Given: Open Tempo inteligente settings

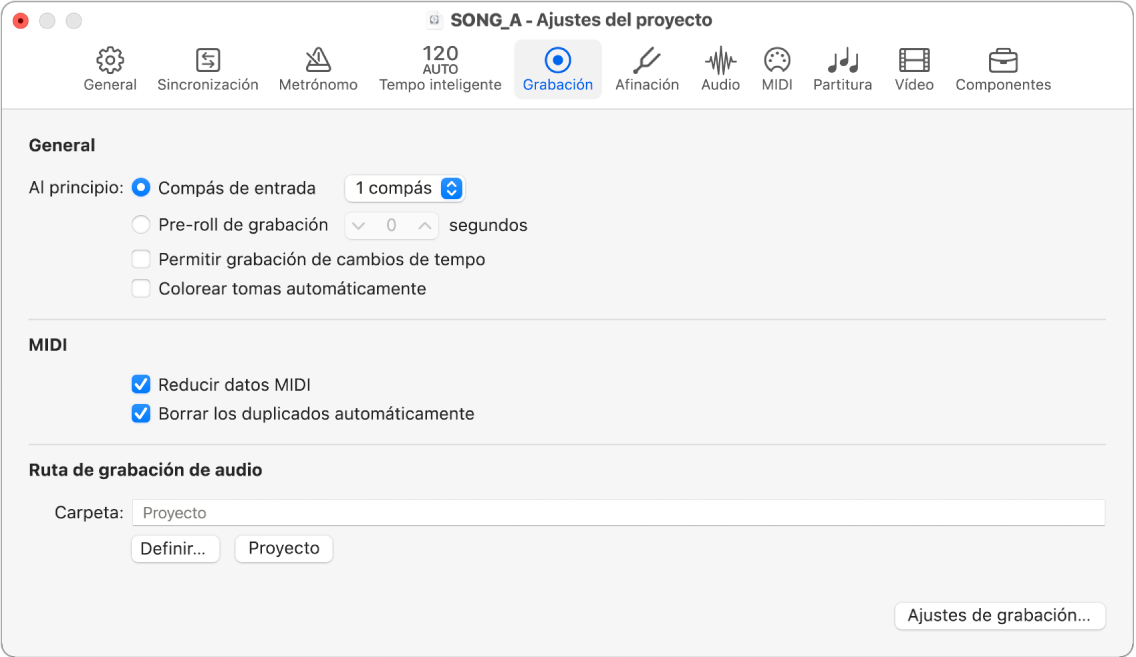Looking at the screenshot, I should [x=440, y=69].
